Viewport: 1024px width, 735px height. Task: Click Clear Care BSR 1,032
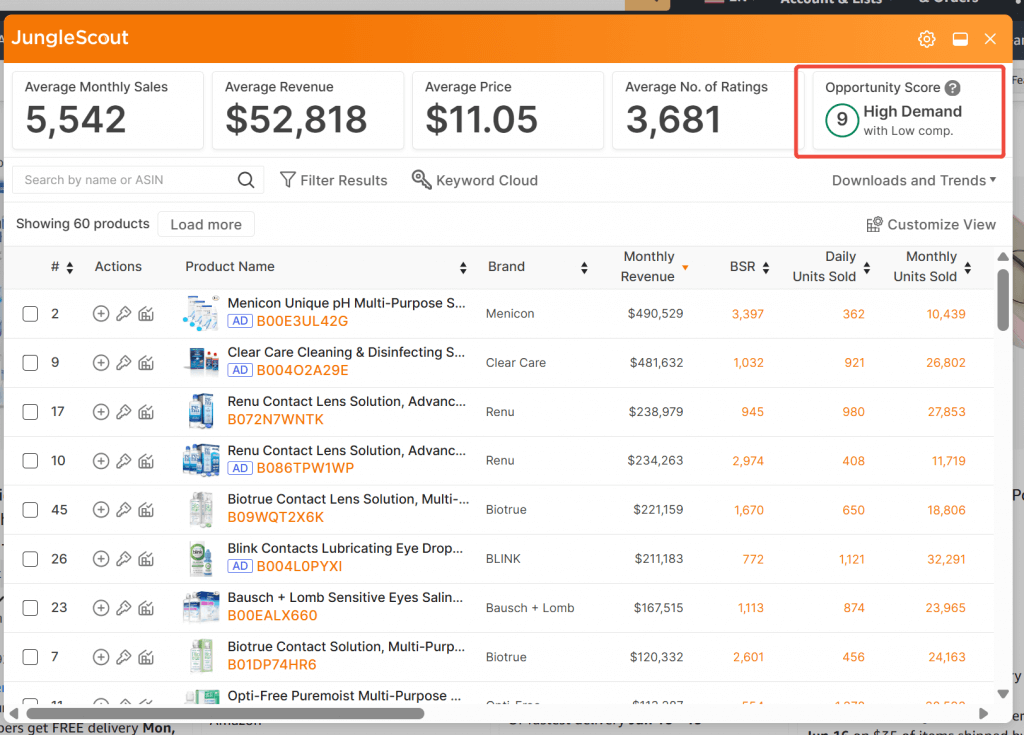[748, 363]
